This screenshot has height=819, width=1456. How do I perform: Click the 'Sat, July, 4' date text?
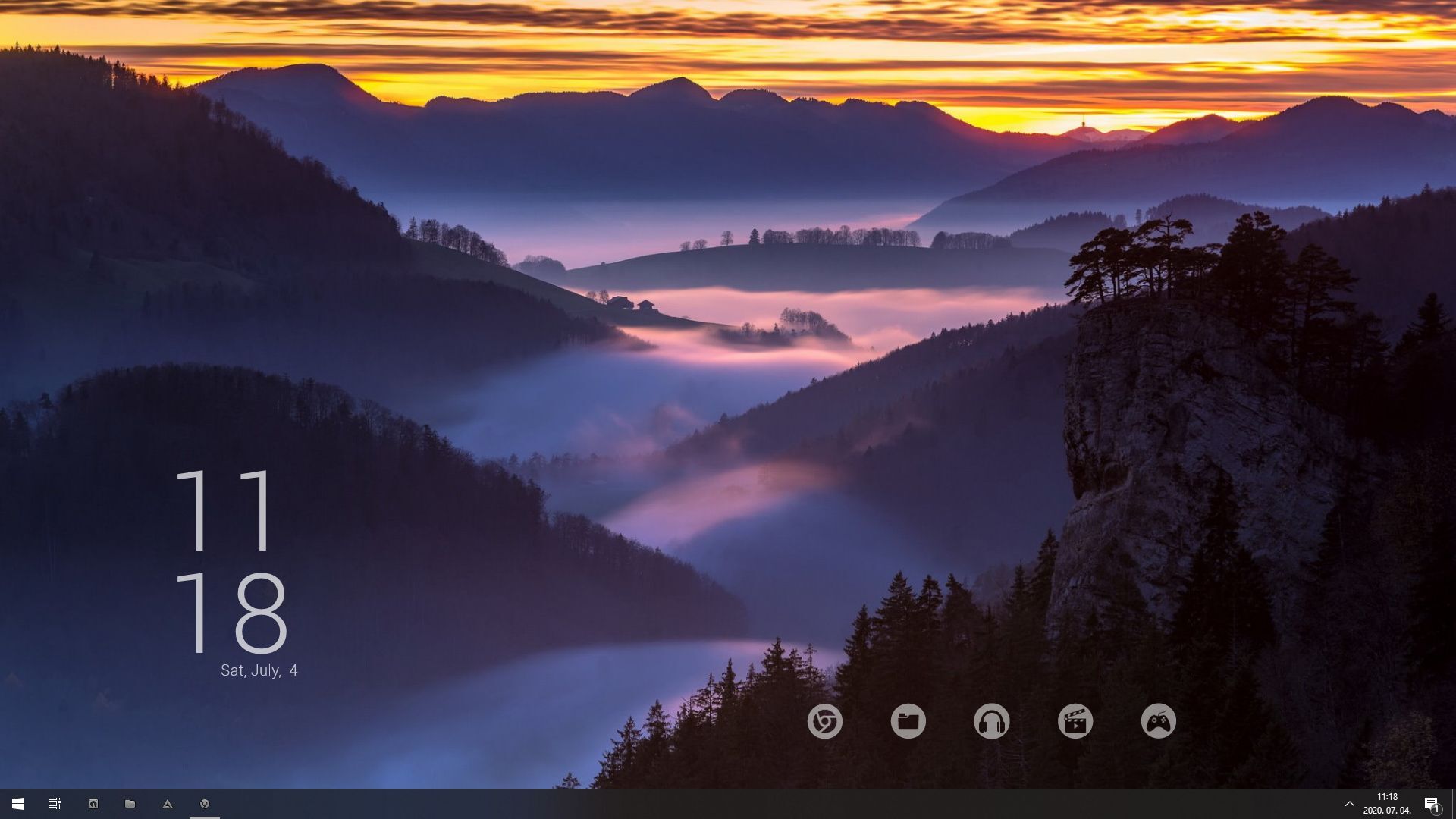coord(259,670)
